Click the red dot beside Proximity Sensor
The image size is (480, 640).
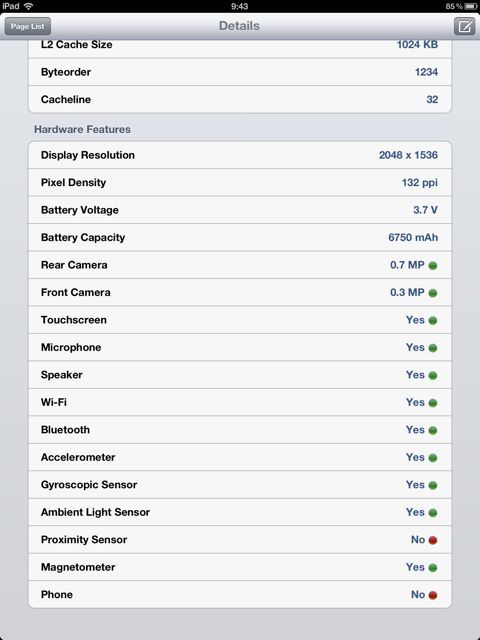pyautogui.click(x=433, y=540)
